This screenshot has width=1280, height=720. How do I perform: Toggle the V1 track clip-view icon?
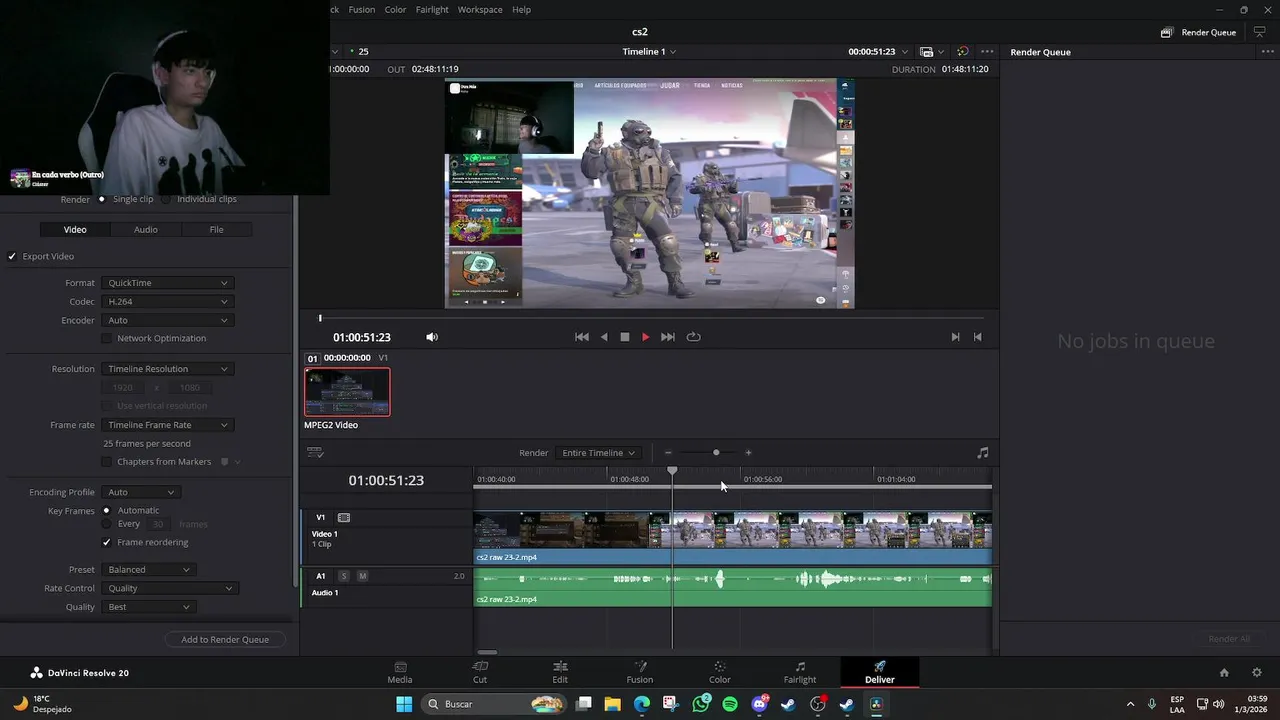pyautogui.click(x=344, y=518)
